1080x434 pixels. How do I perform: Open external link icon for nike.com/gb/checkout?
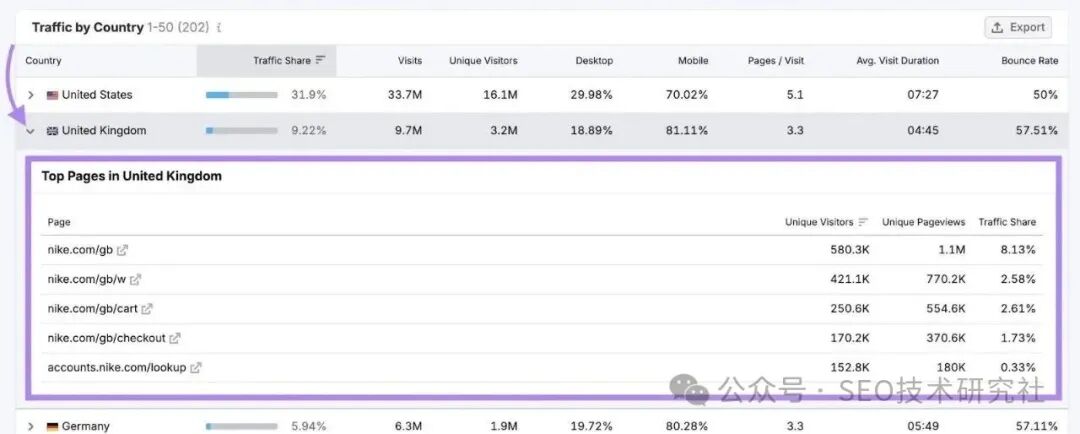coord(176,339)
